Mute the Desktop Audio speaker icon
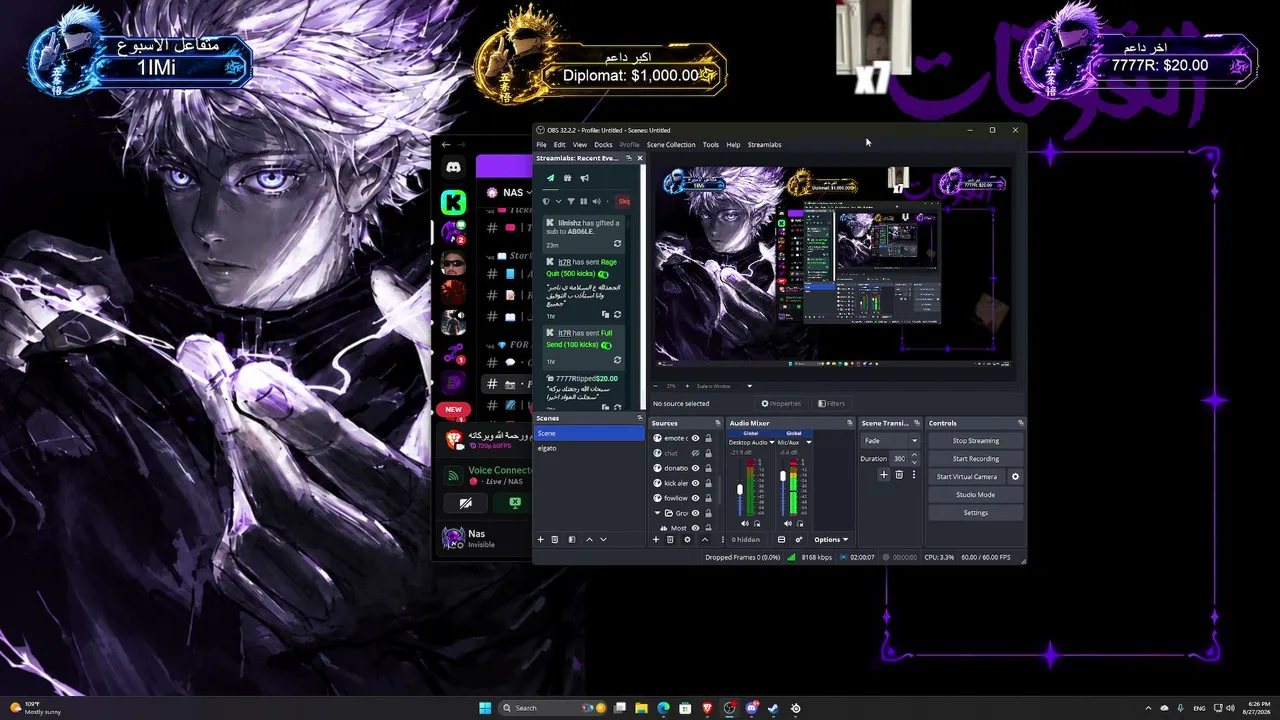Screen dimensions: 1280x720 [745, 523]
